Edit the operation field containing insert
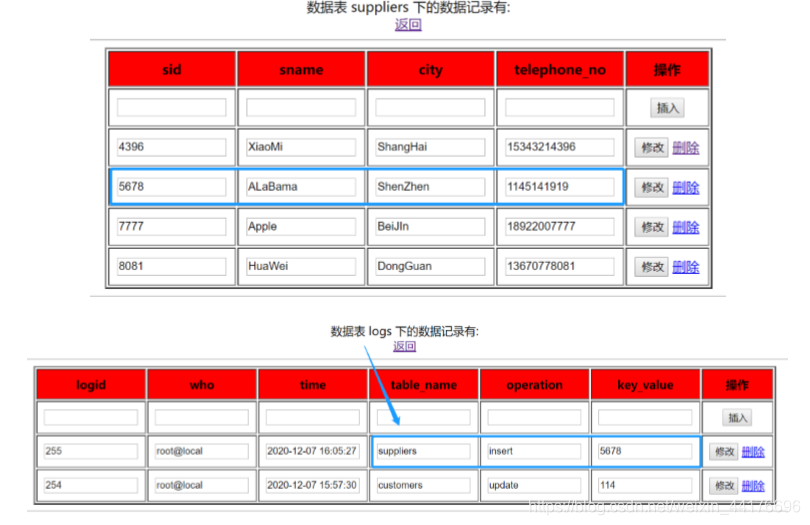Viewport: 810px width, 525px height. 534,451
